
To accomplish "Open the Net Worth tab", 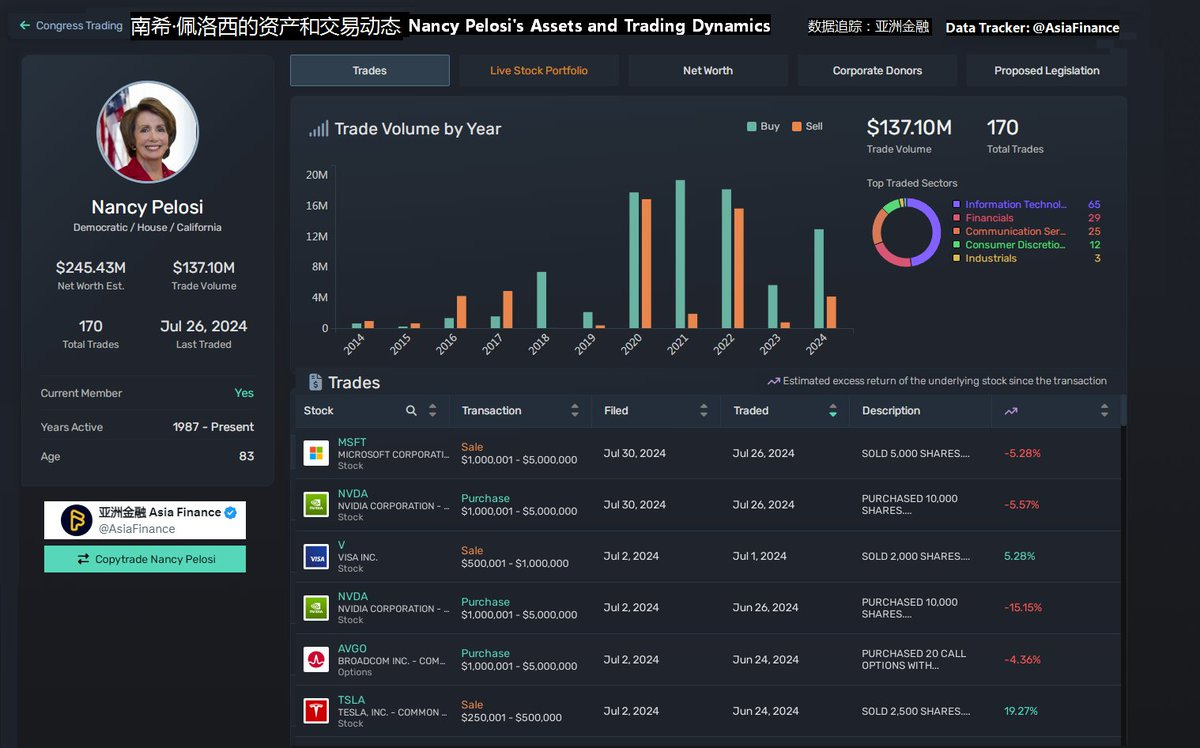I will pyautogui.click(x=708, y=71).
